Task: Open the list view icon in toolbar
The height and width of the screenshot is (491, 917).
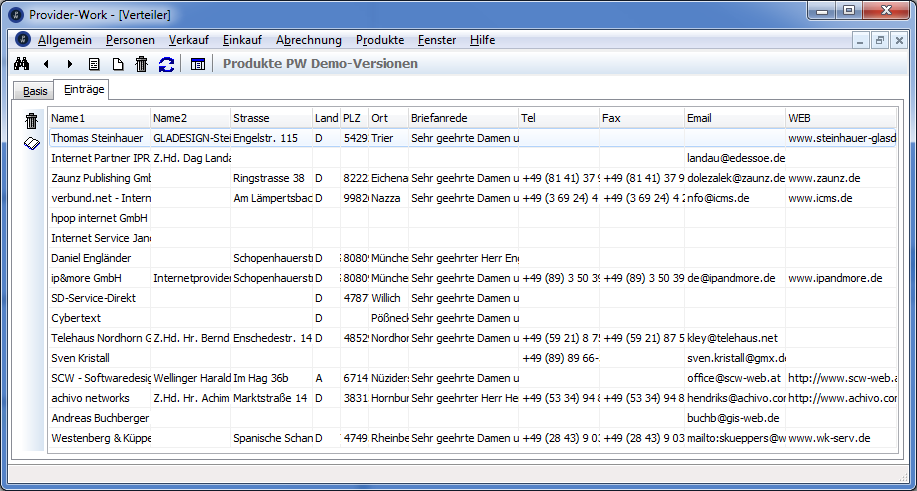Action: [94, 64]
